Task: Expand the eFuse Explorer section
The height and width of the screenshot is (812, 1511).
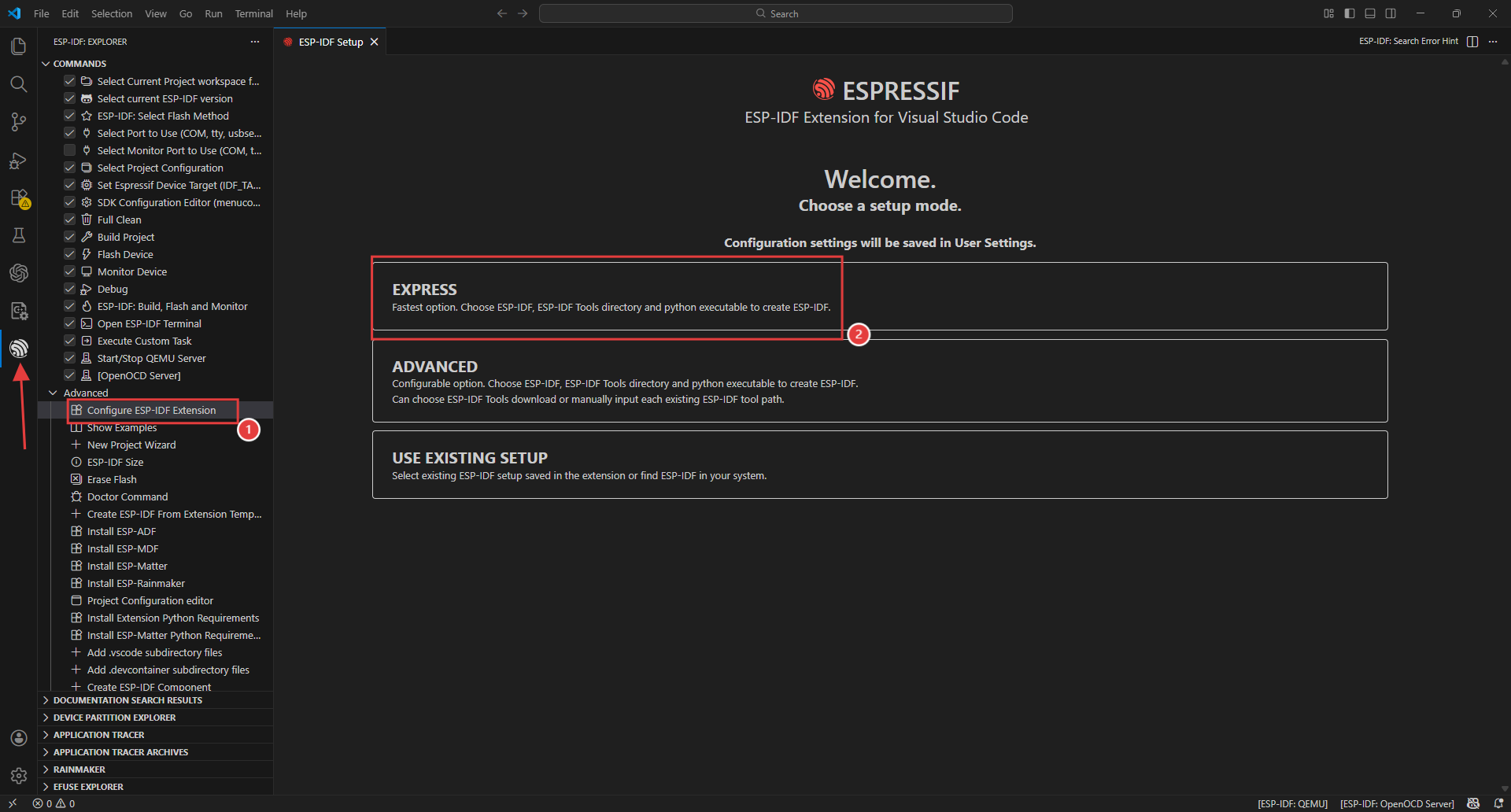Action: [x=88, y=787]
